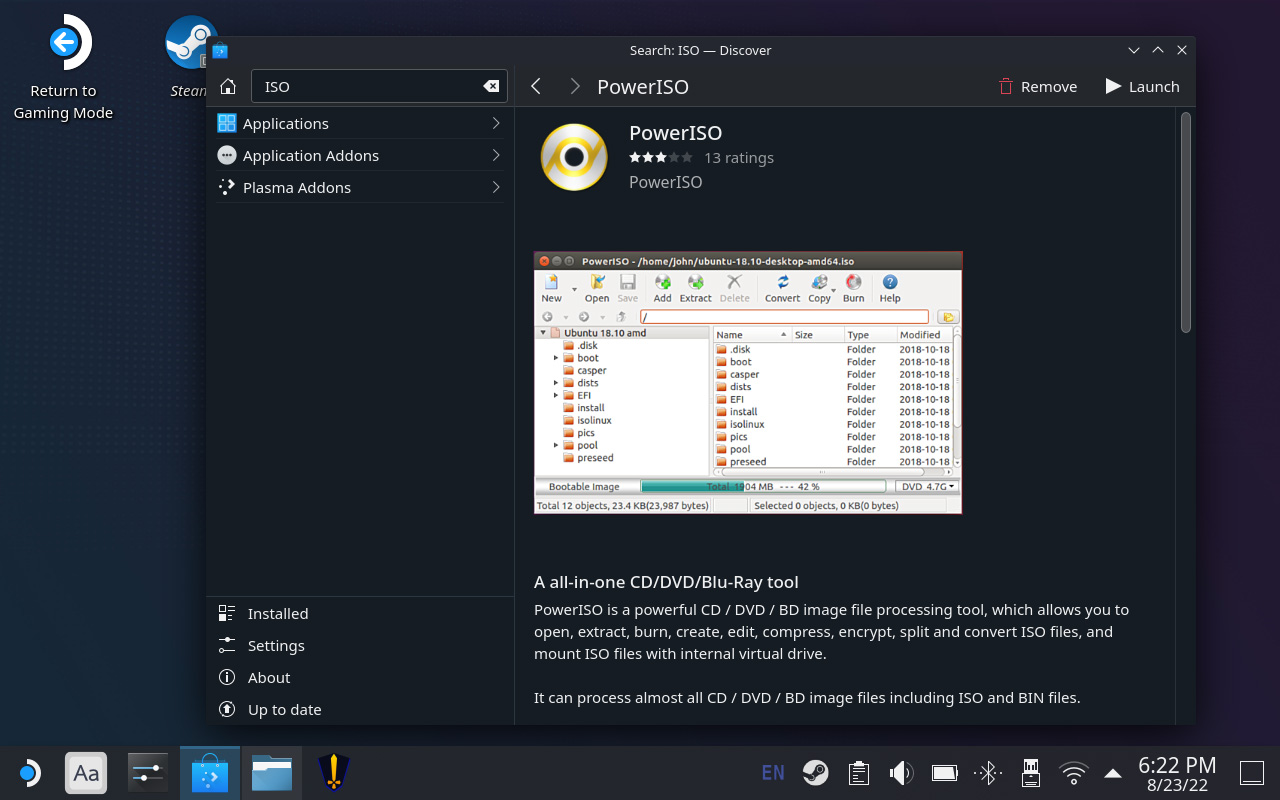Image resolution: width=1280 pixels, height=800 pixels.
Task: Click the heading A all-in-one CD/DVD/Blu-Ray tool
Action: 666,582
